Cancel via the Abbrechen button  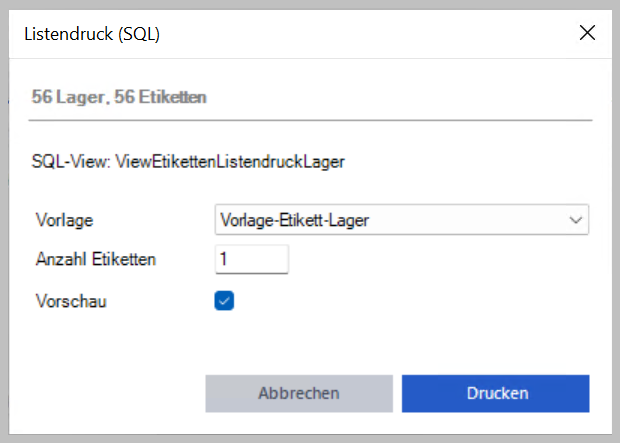click(x=299, y=394)
